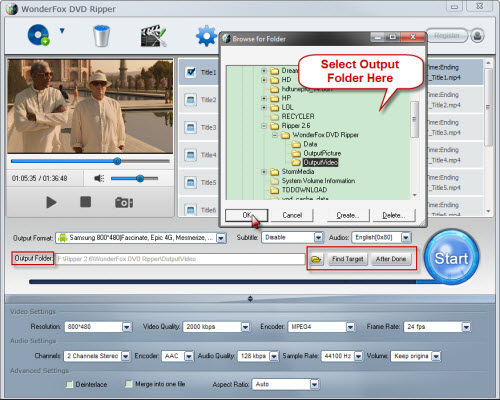This screenshot has height=400, width=500.
Task: Click the trash bin clear list icon
Action: 101,36
